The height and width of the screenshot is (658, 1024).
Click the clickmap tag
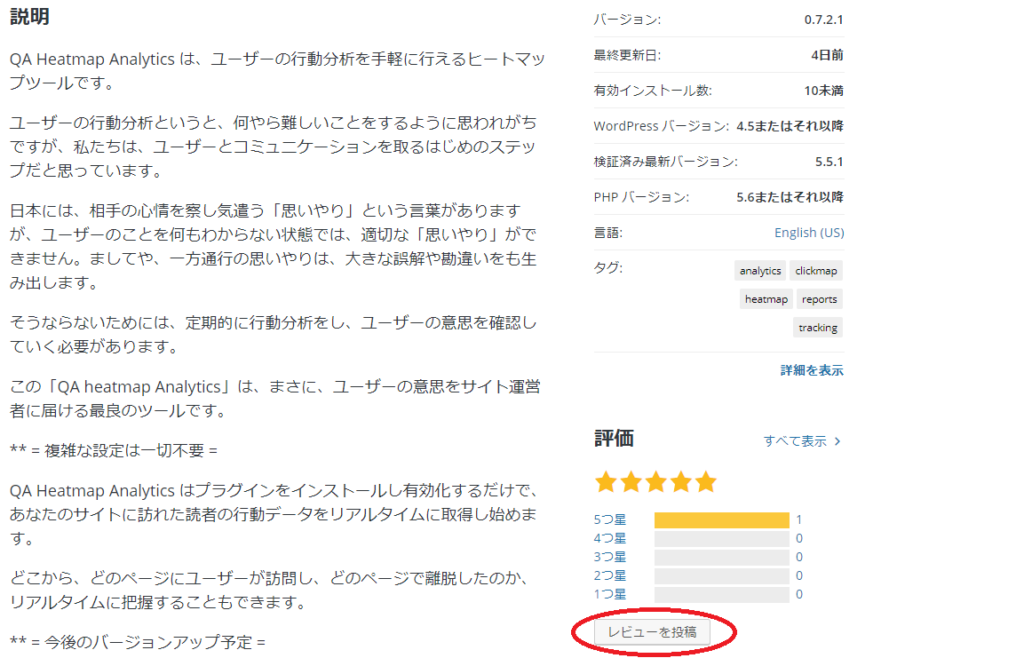point(816,271)
